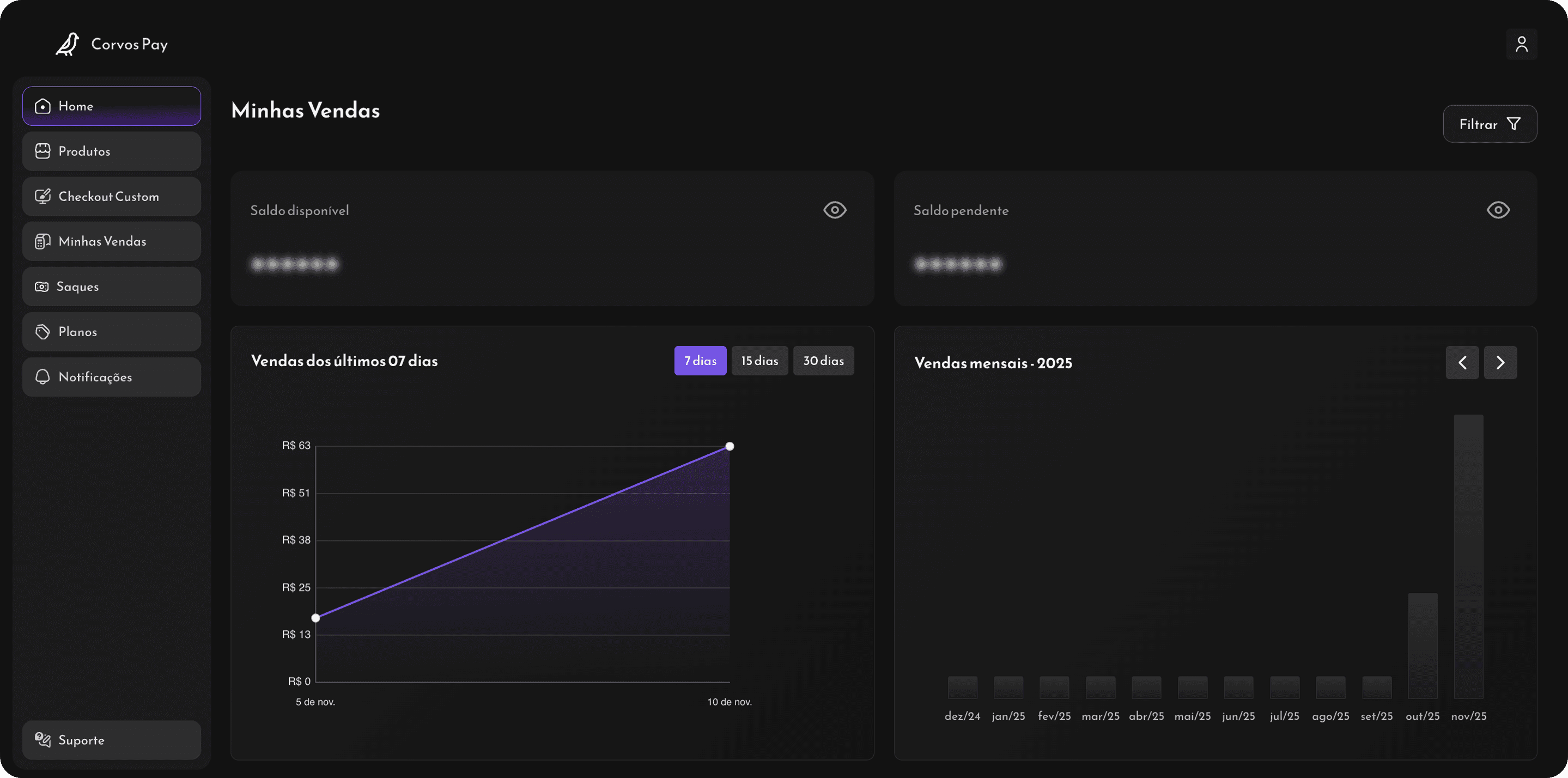Click the Checkout Custom edit icon
This screenshot has height=778, width=1568.
42,196
